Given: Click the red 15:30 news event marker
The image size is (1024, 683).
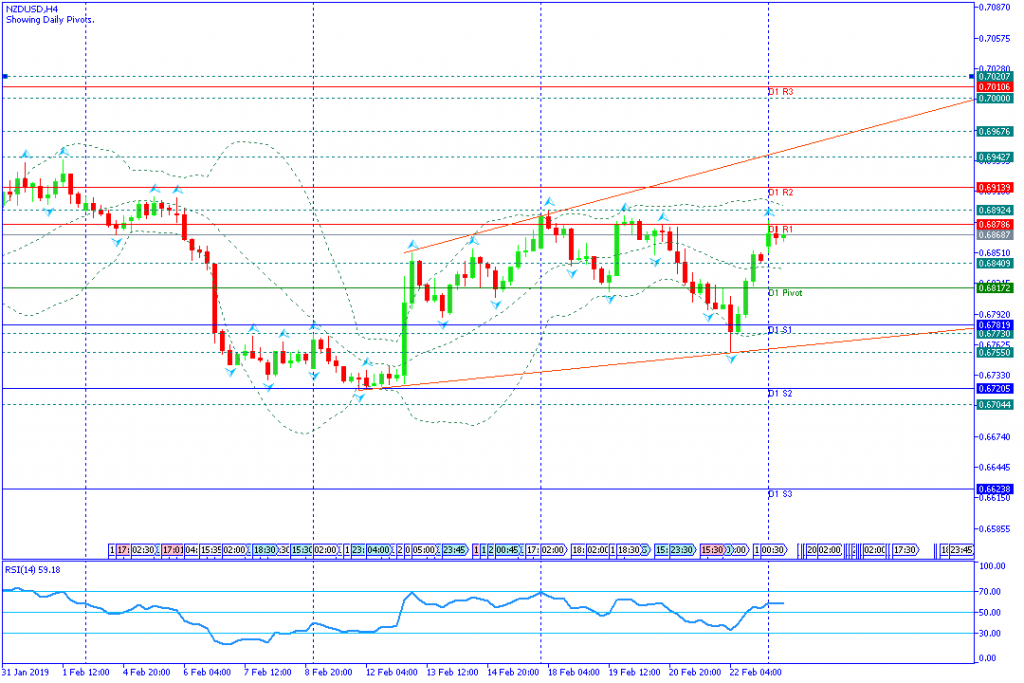Looking at the screenshot, I should pos(711,550).
